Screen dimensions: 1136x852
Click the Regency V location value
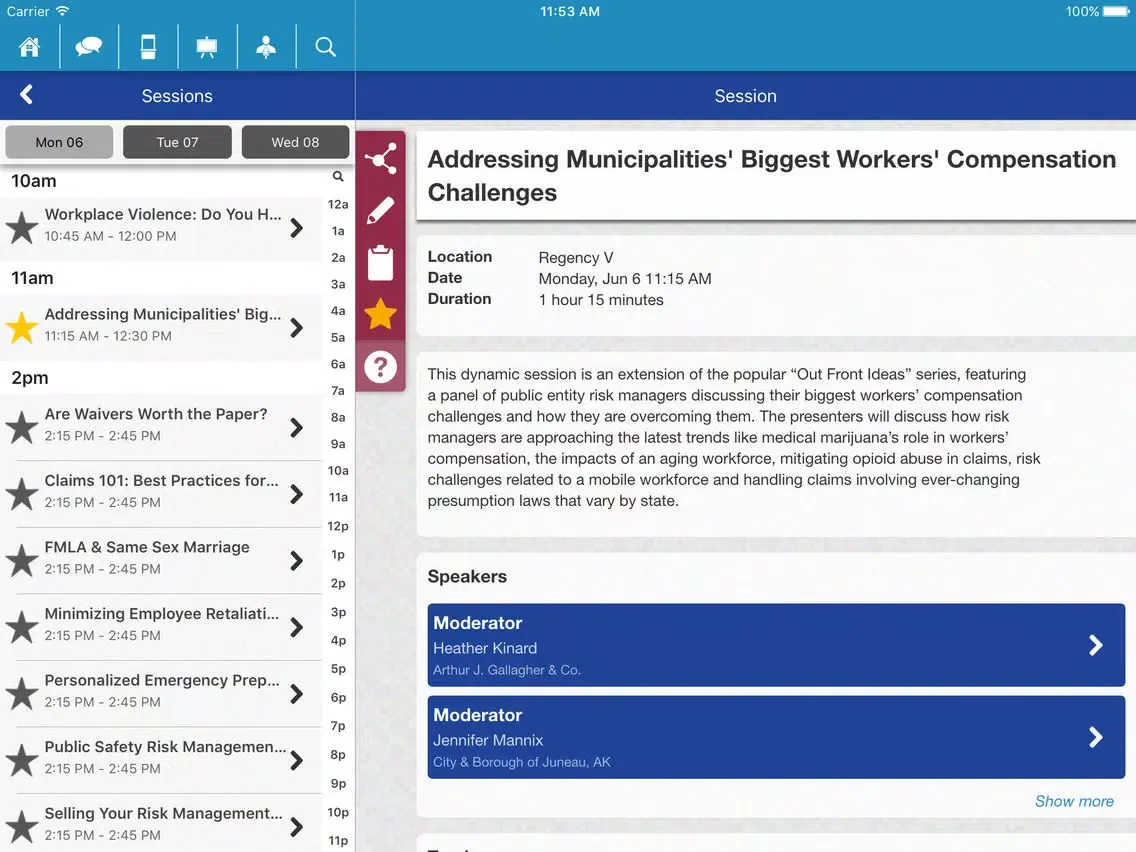point(576,258)
